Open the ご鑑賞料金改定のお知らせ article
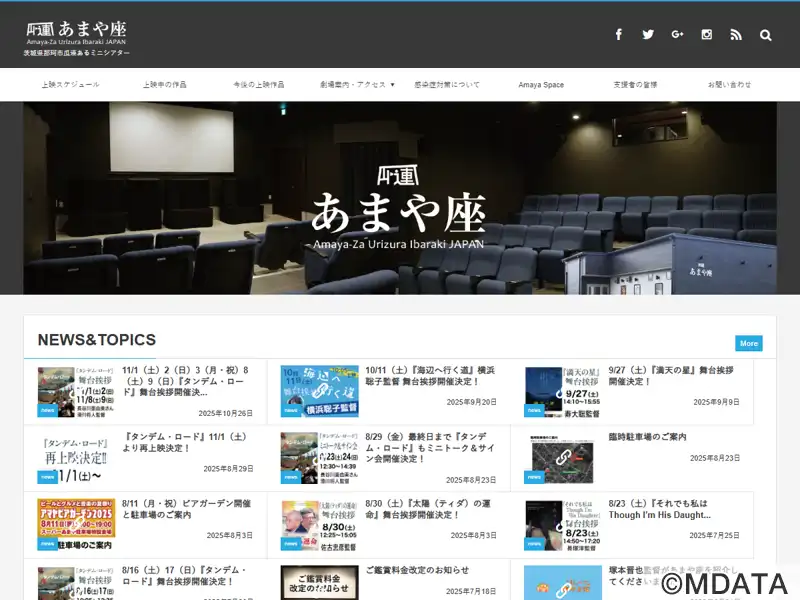 point(417,570)
